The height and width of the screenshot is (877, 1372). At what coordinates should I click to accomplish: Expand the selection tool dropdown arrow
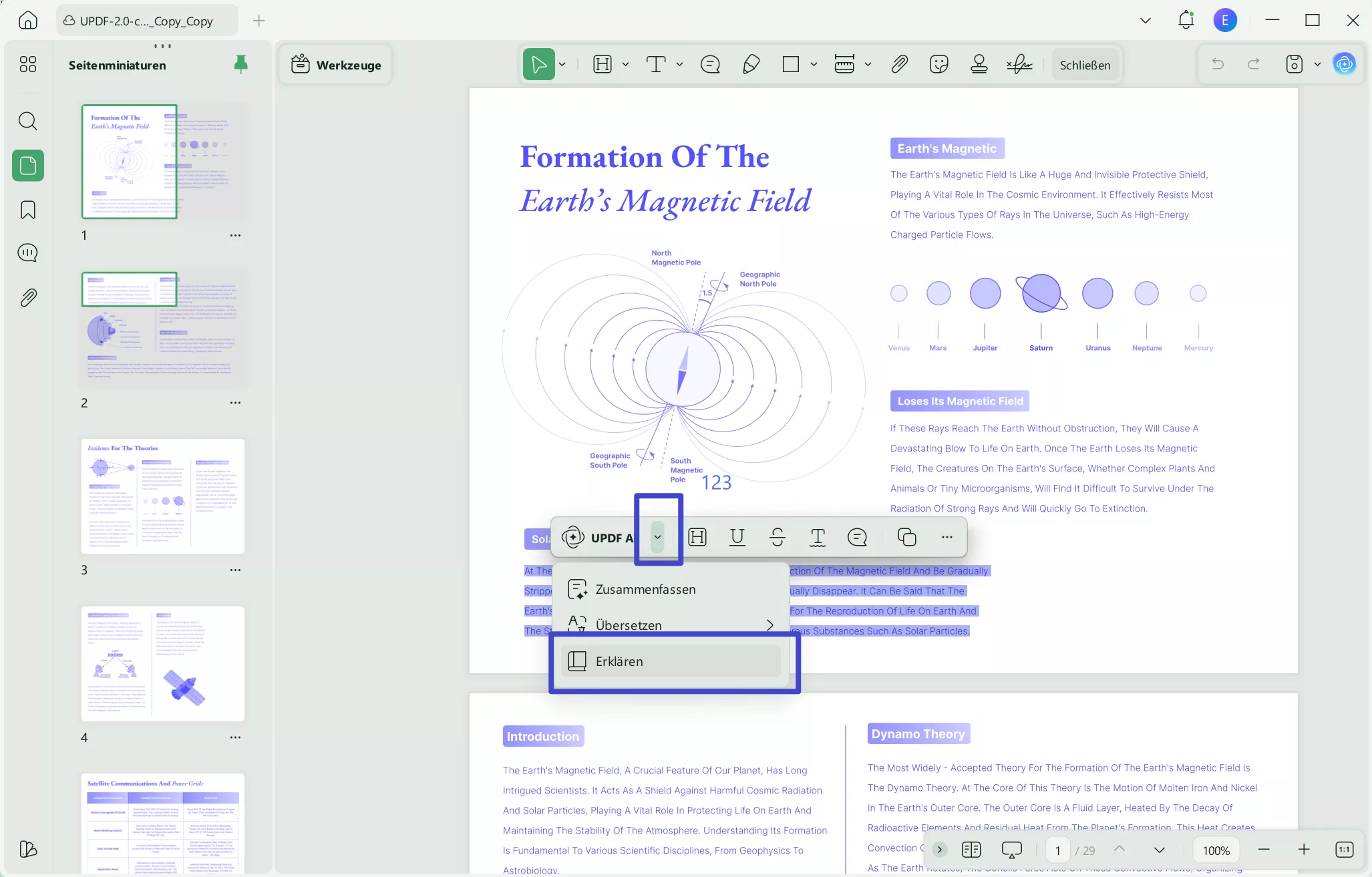[562, 64]
